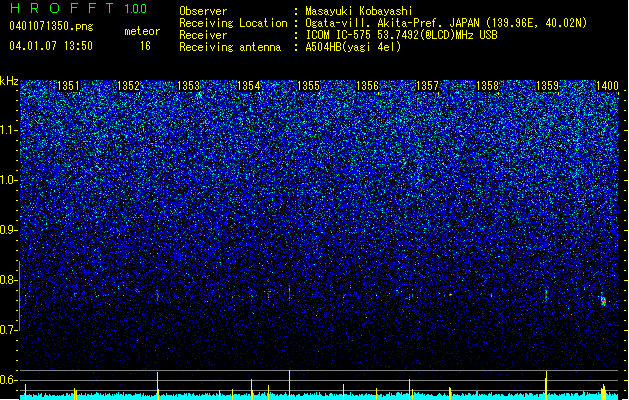Click the HROFFT 1.00 title text
This screenshot has height=400, width=629.
[78, 8]
